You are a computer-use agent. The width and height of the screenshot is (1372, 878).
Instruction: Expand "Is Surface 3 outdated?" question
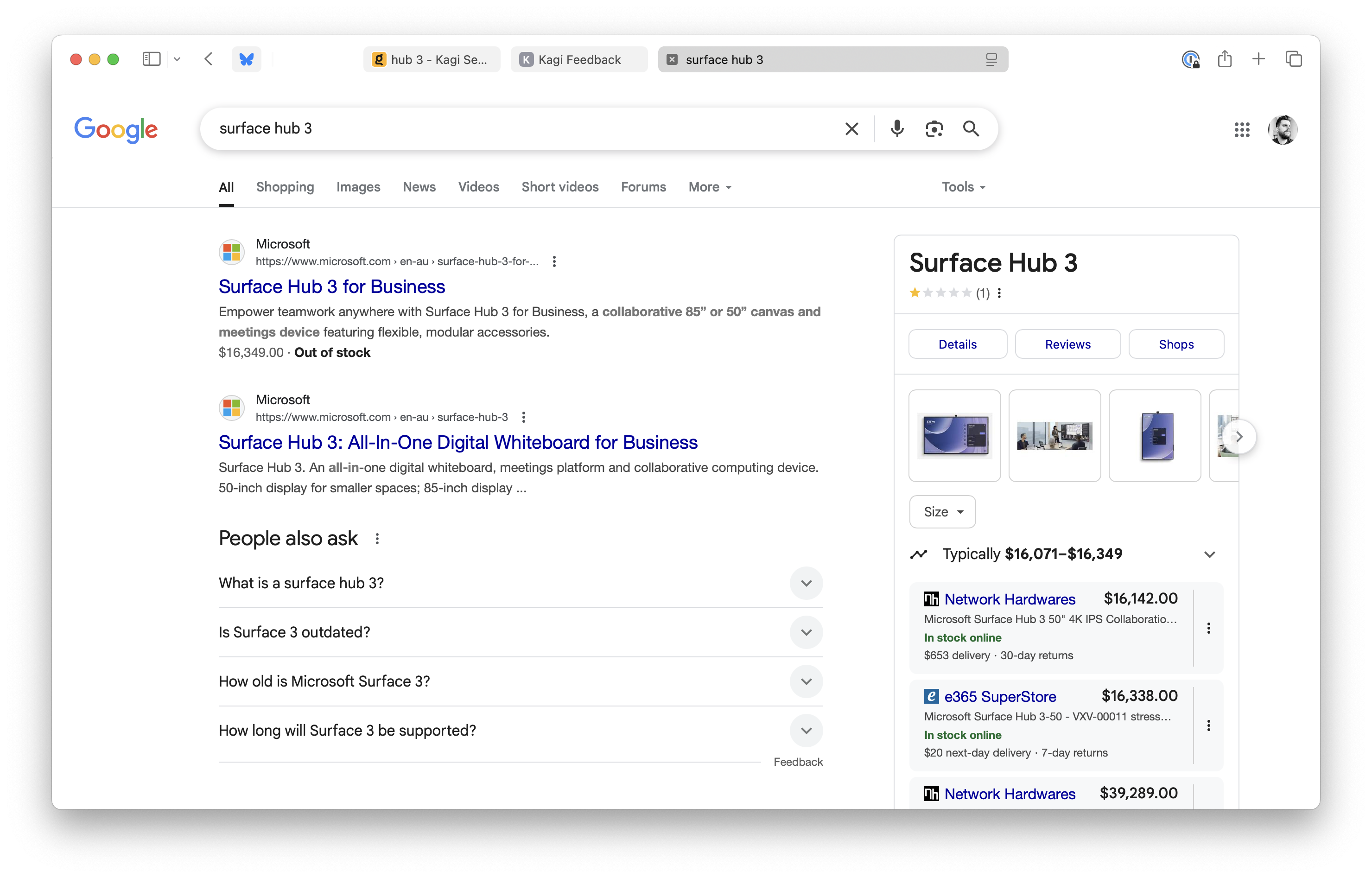coord(806,632)
